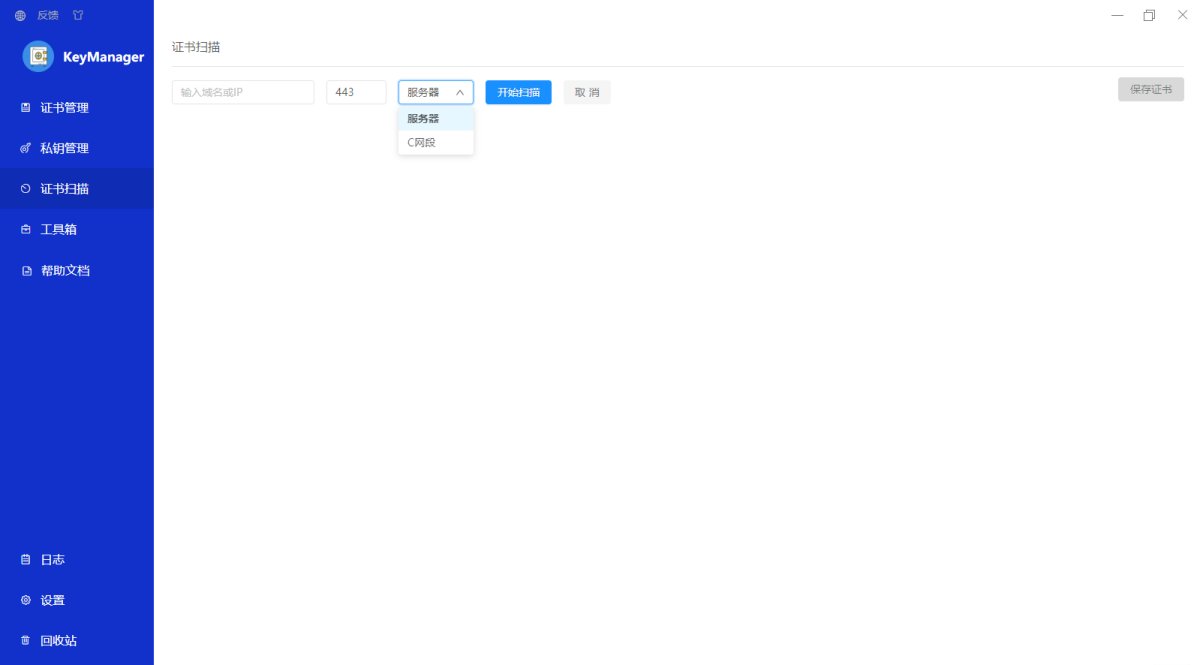Open the 反馈 feedback link
Viewport: 1200px width, 665px height.
[48, 15]
